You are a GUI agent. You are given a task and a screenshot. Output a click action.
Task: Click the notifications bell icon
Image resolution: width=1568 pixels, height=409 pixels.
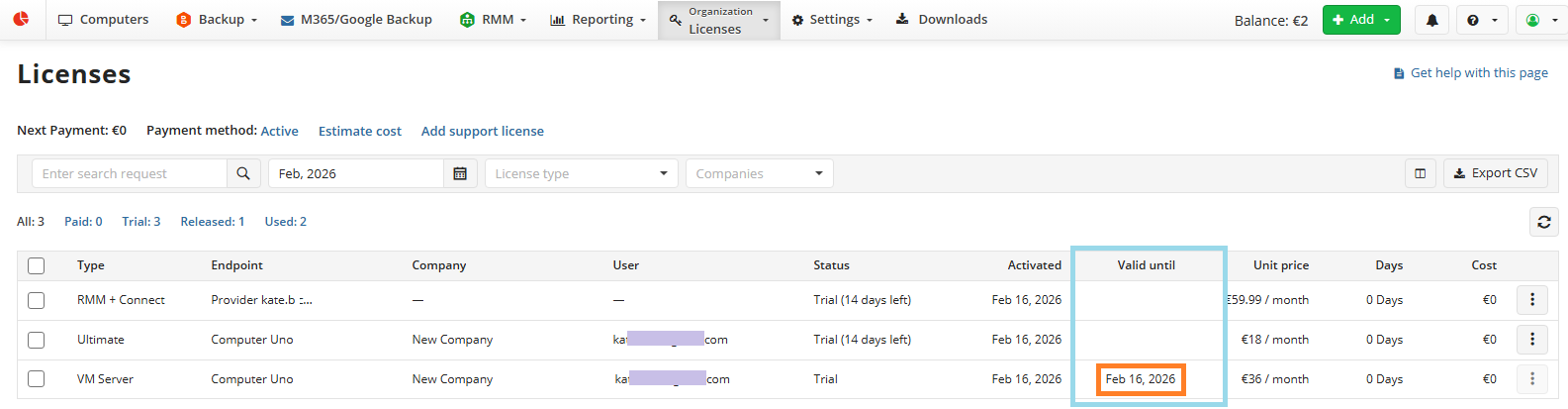coord(1431,20)
